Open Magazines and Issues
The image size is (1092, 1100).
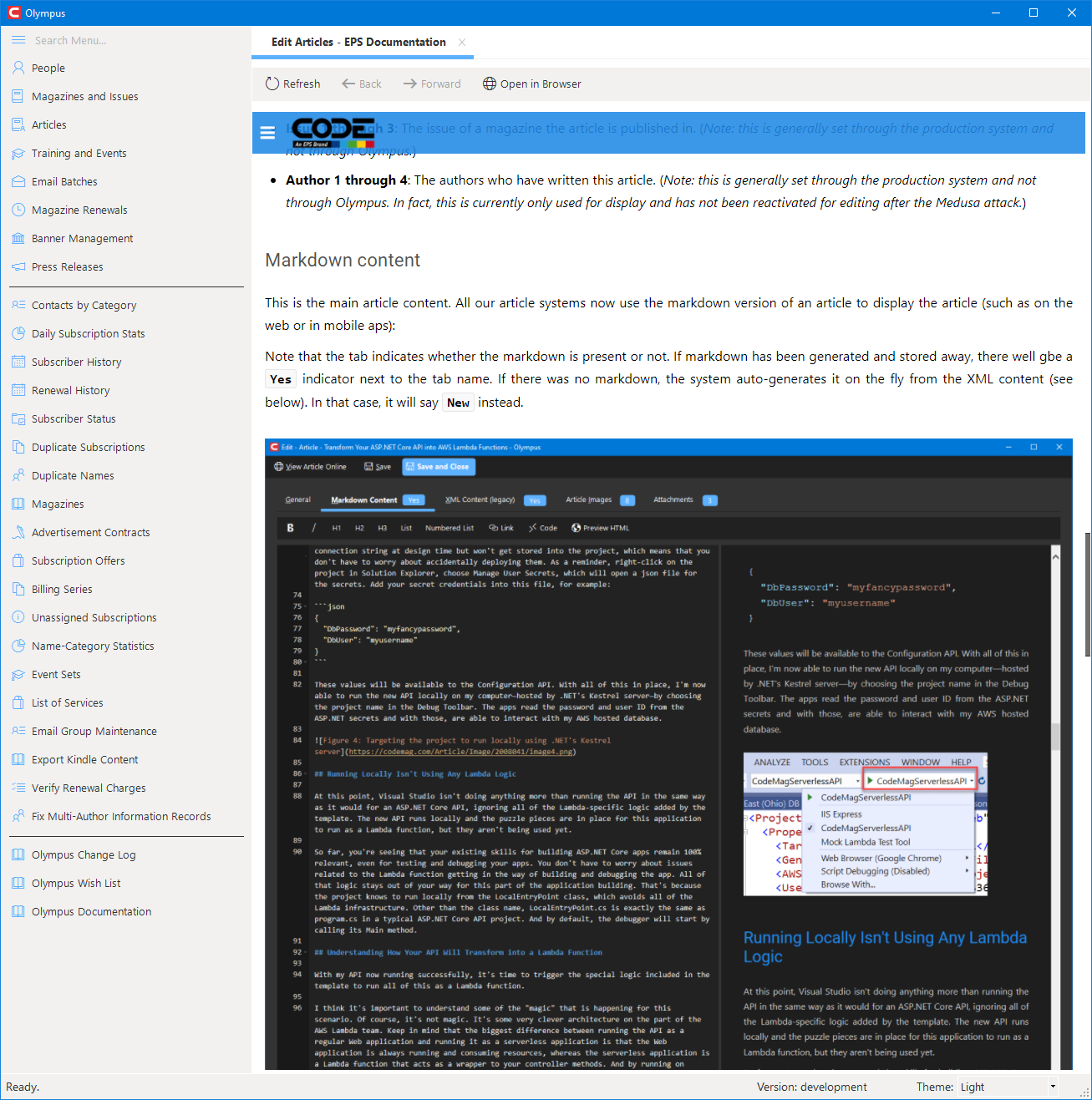point(84,97)
